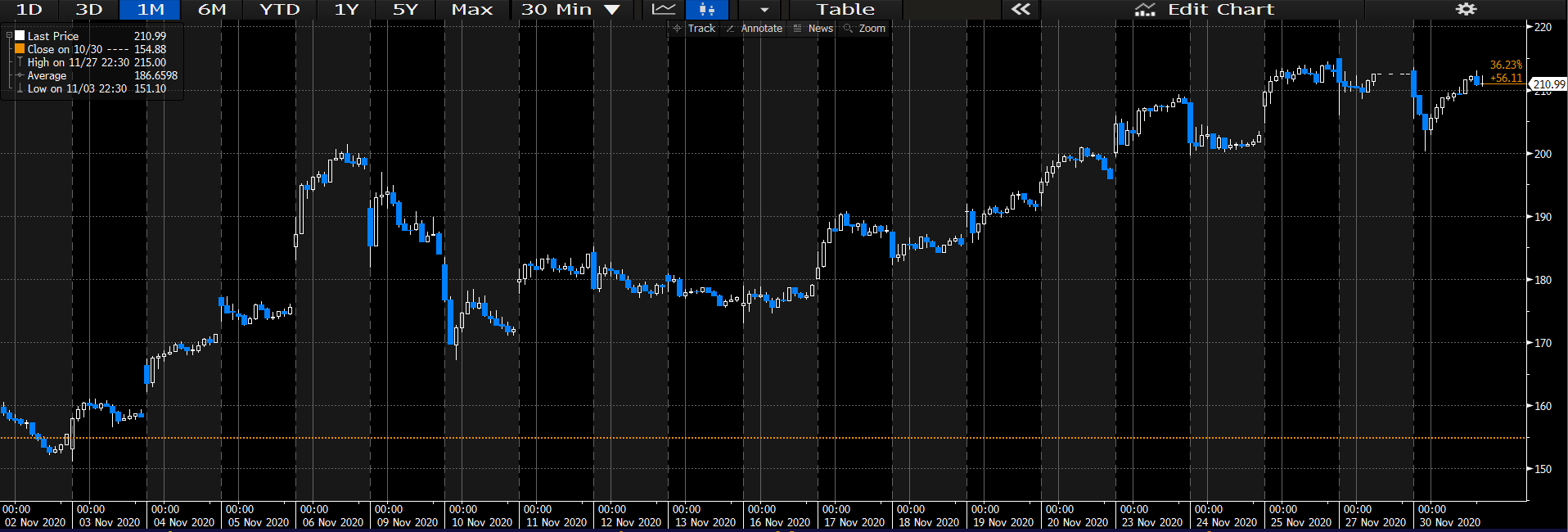The height and width of the screenshot is (532, 1568).
Task: Select the candlestick chart type icon
Action: coord(707,10)
